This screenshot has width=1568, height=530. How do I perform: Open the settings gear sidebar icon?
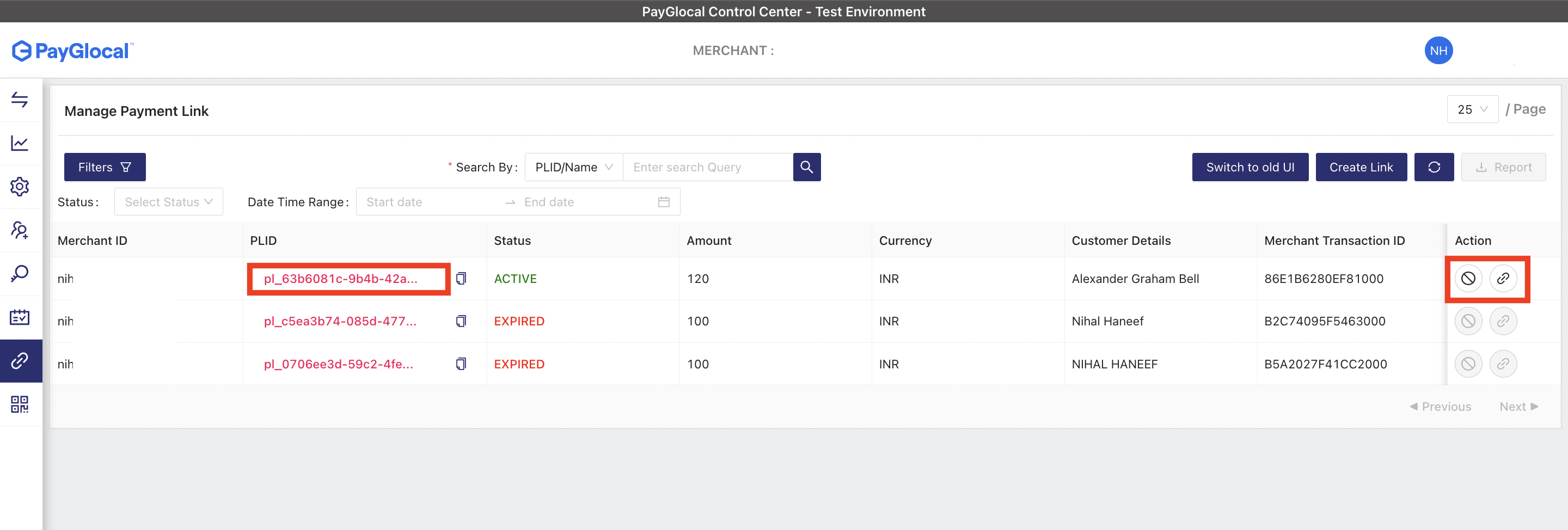coord(20,187)
